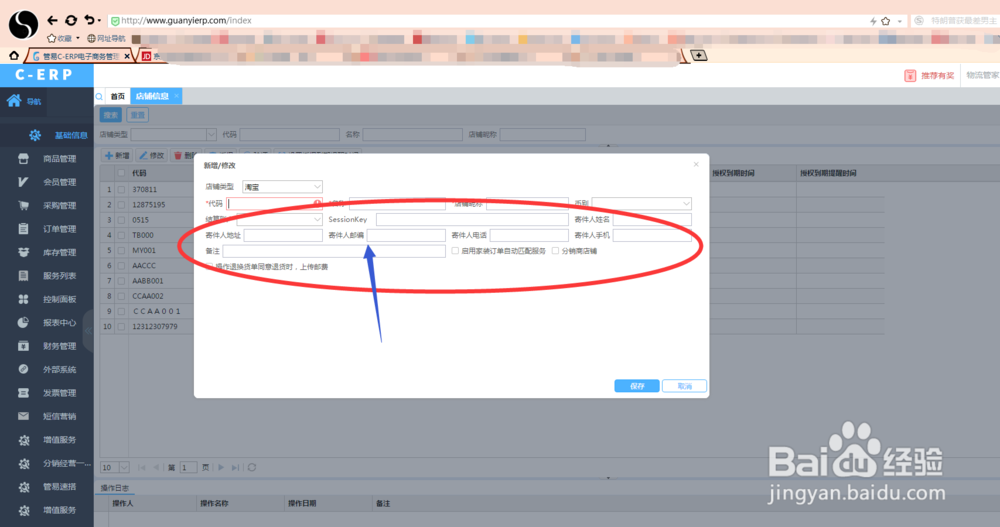Close the 新增/修改 dialog with X
This screenshot has width=1000, height=527.
click(x=696, y=165)
